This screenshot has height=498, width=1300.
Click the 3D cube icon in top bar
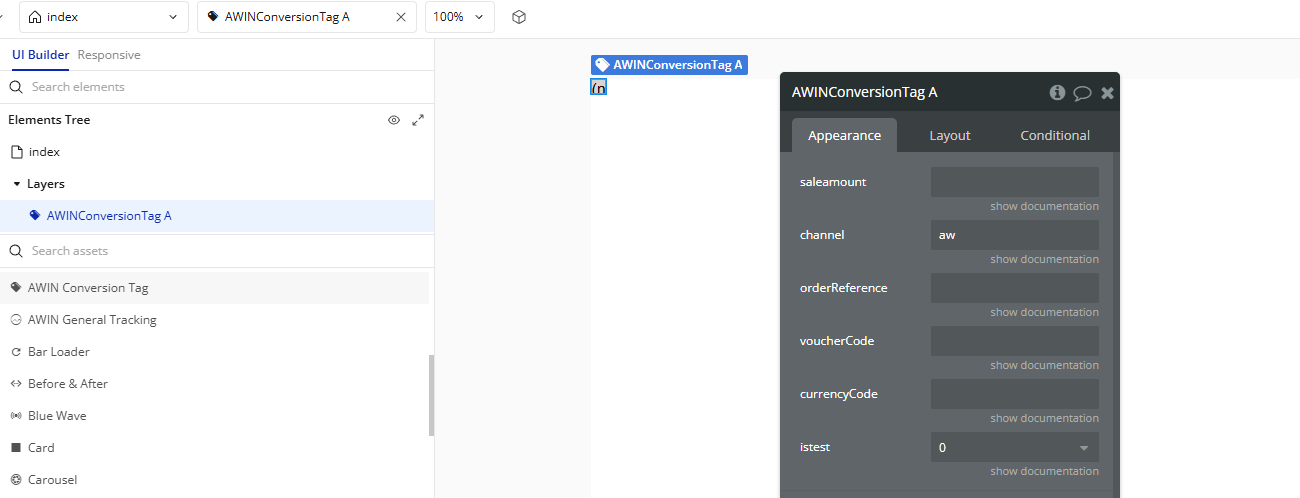click(519, 17)
